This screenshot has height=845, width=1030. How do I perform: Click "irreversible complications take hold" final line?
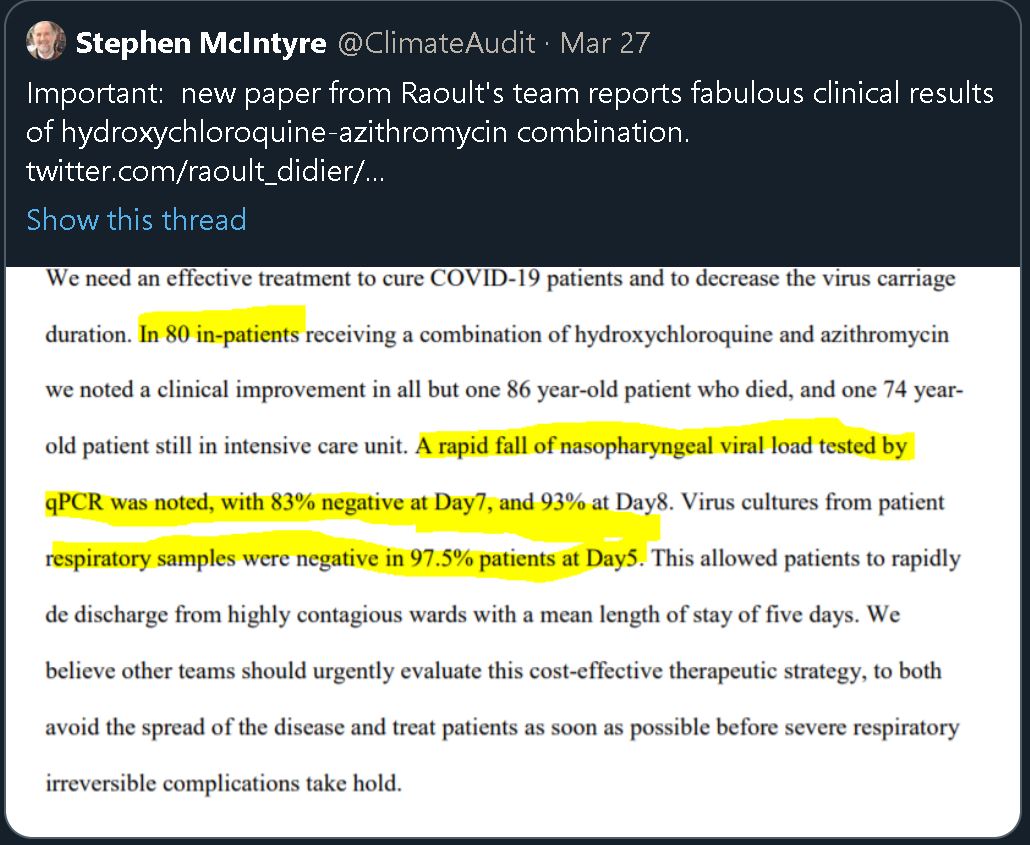point(223,783)
